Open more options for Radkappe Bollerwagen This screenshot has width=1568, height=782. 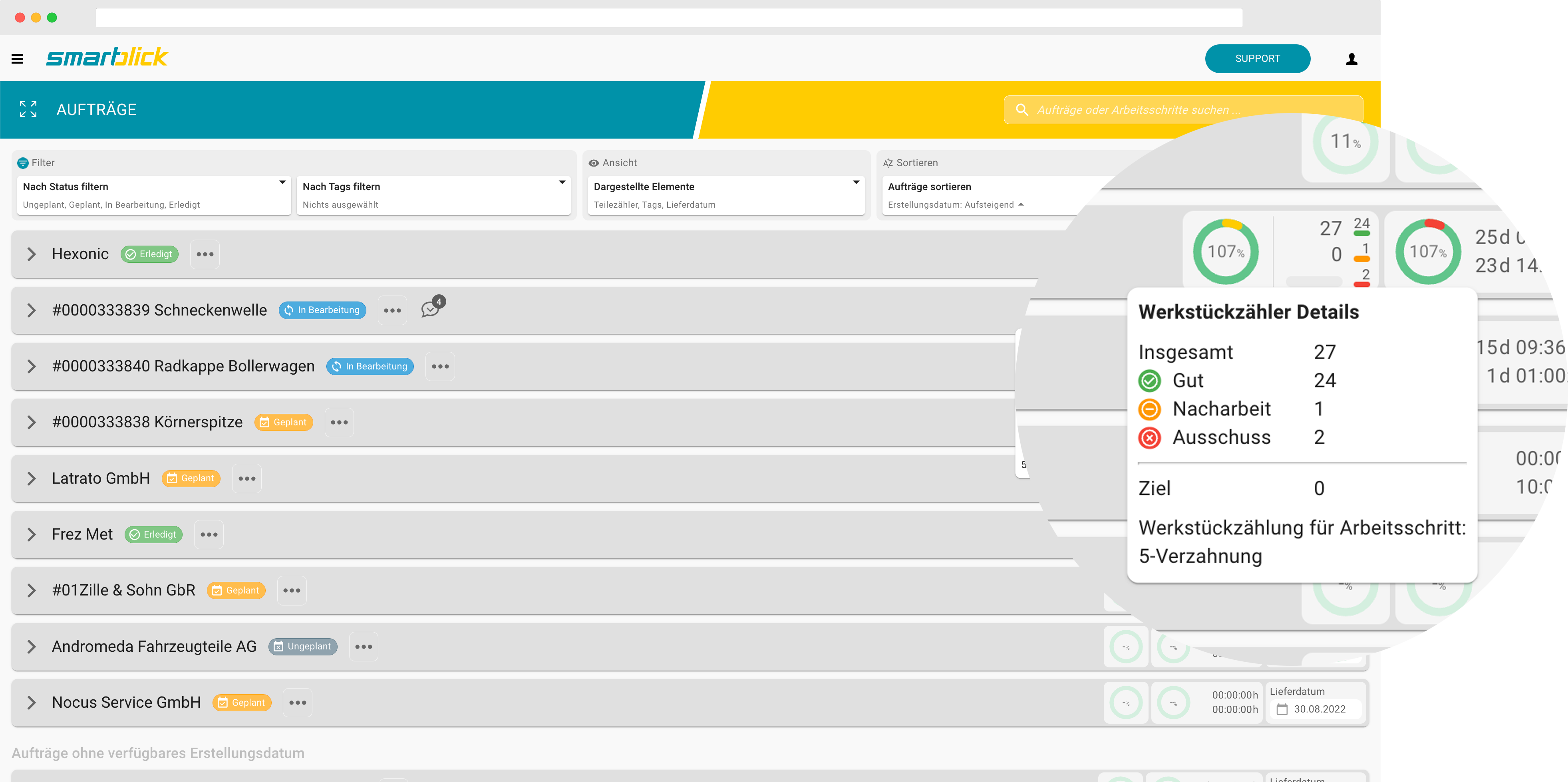[x=440, y=366]
